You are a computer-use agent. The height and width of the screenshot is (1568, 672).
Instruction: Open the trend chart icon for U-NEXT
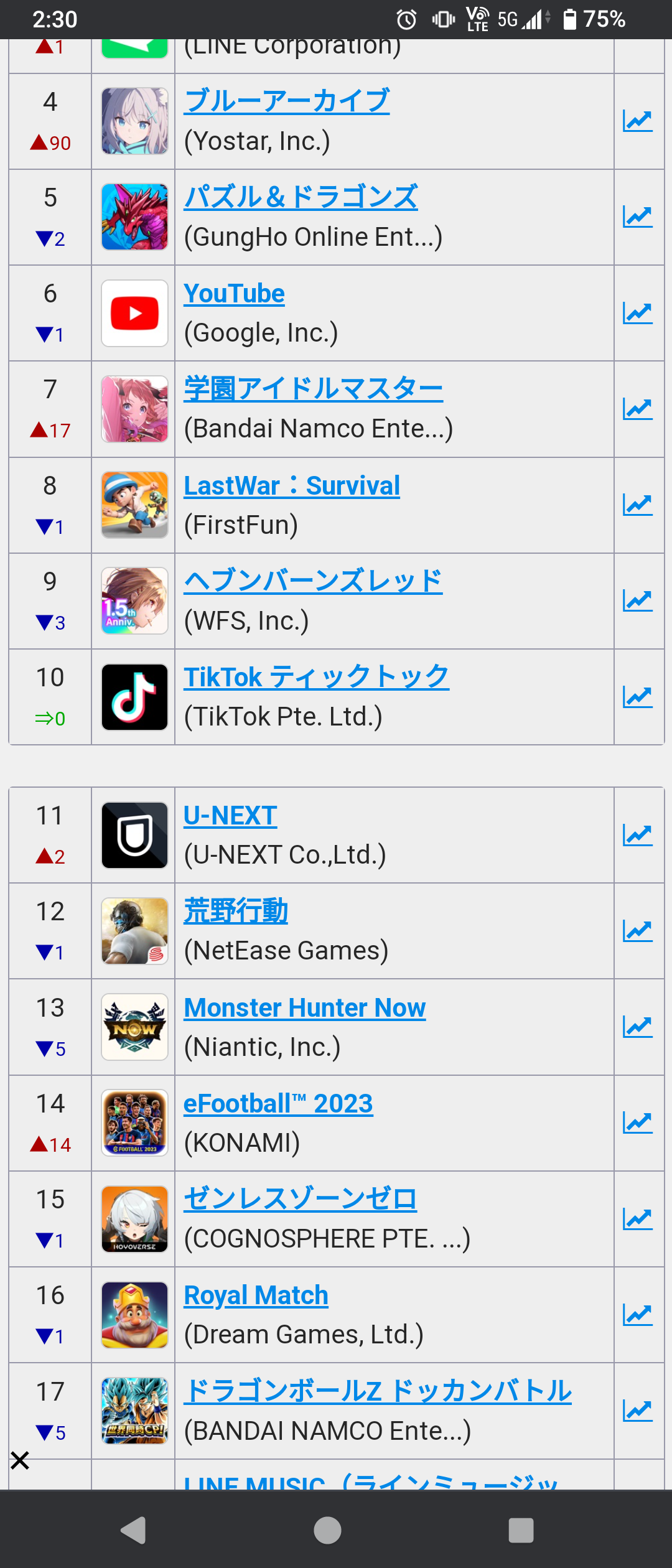[638, 835]
